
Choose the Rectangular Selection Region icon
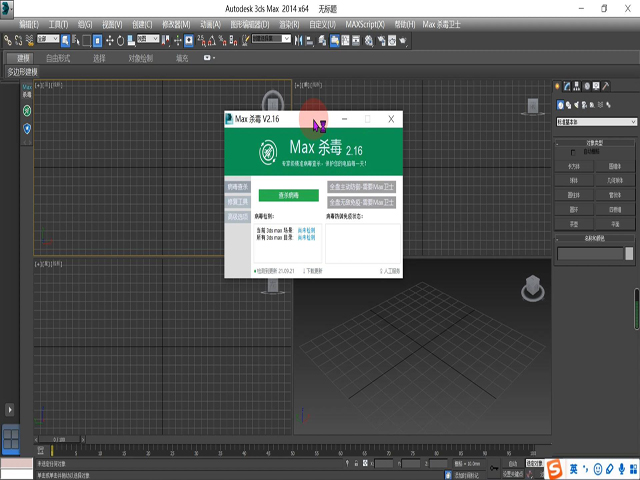(87, 40)
